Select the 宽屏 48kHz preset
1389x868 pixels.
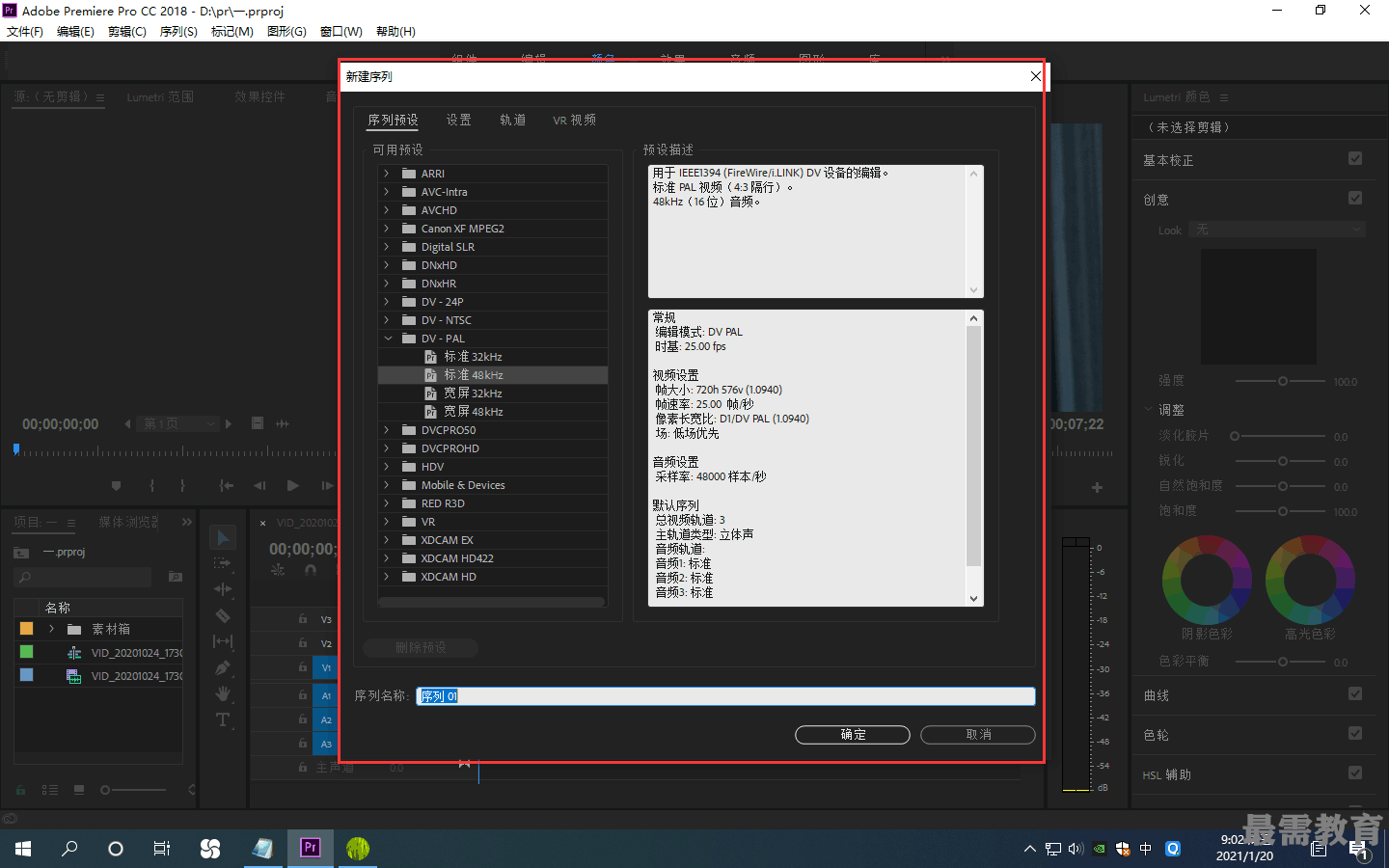click(x=473, y=412)
